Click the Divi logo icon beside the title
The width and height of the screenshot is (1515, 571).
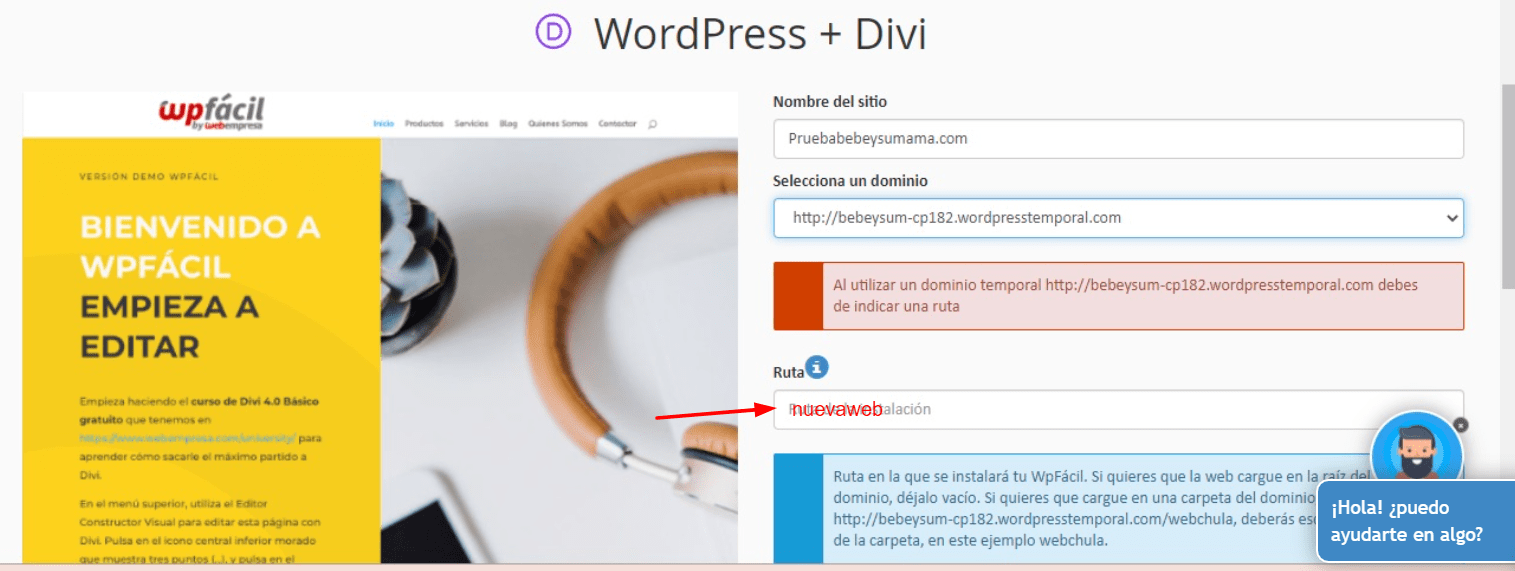tap(553, 32)
